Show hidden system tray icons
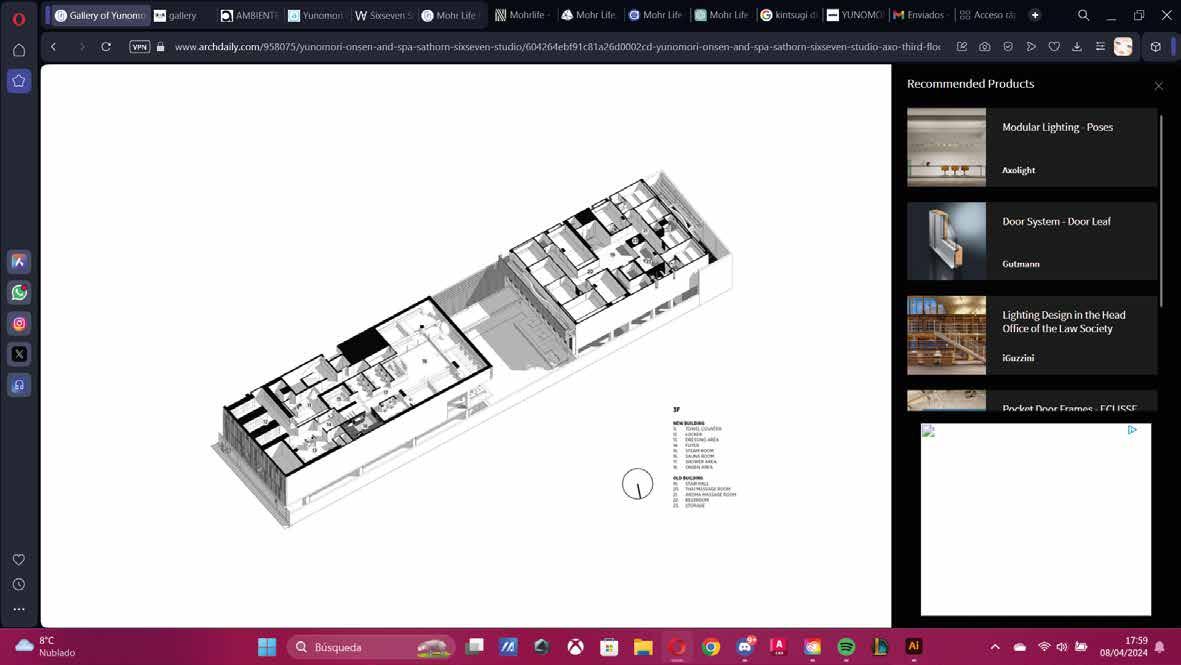Image resolution: width=1181 pixels, height=665 pixels. coord(995,647)
